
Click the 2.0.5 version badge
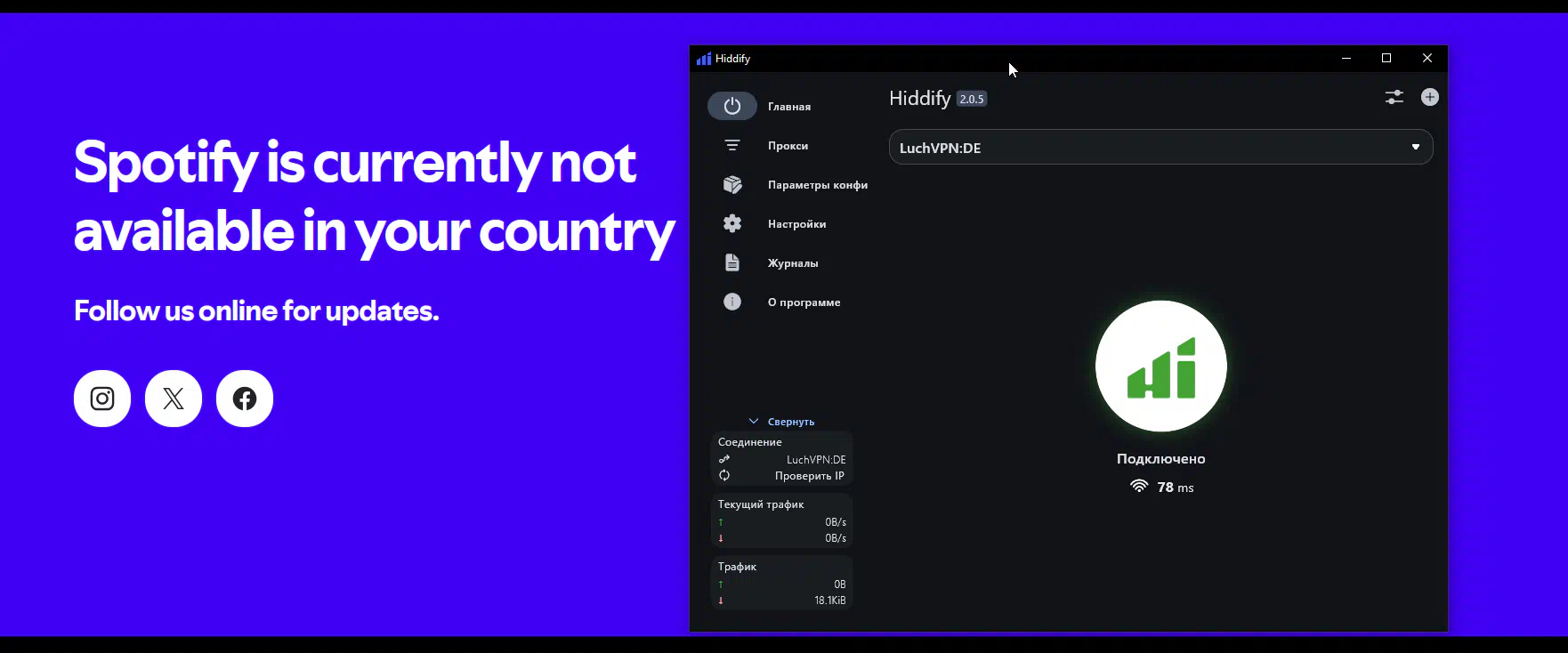pos(972,99)
